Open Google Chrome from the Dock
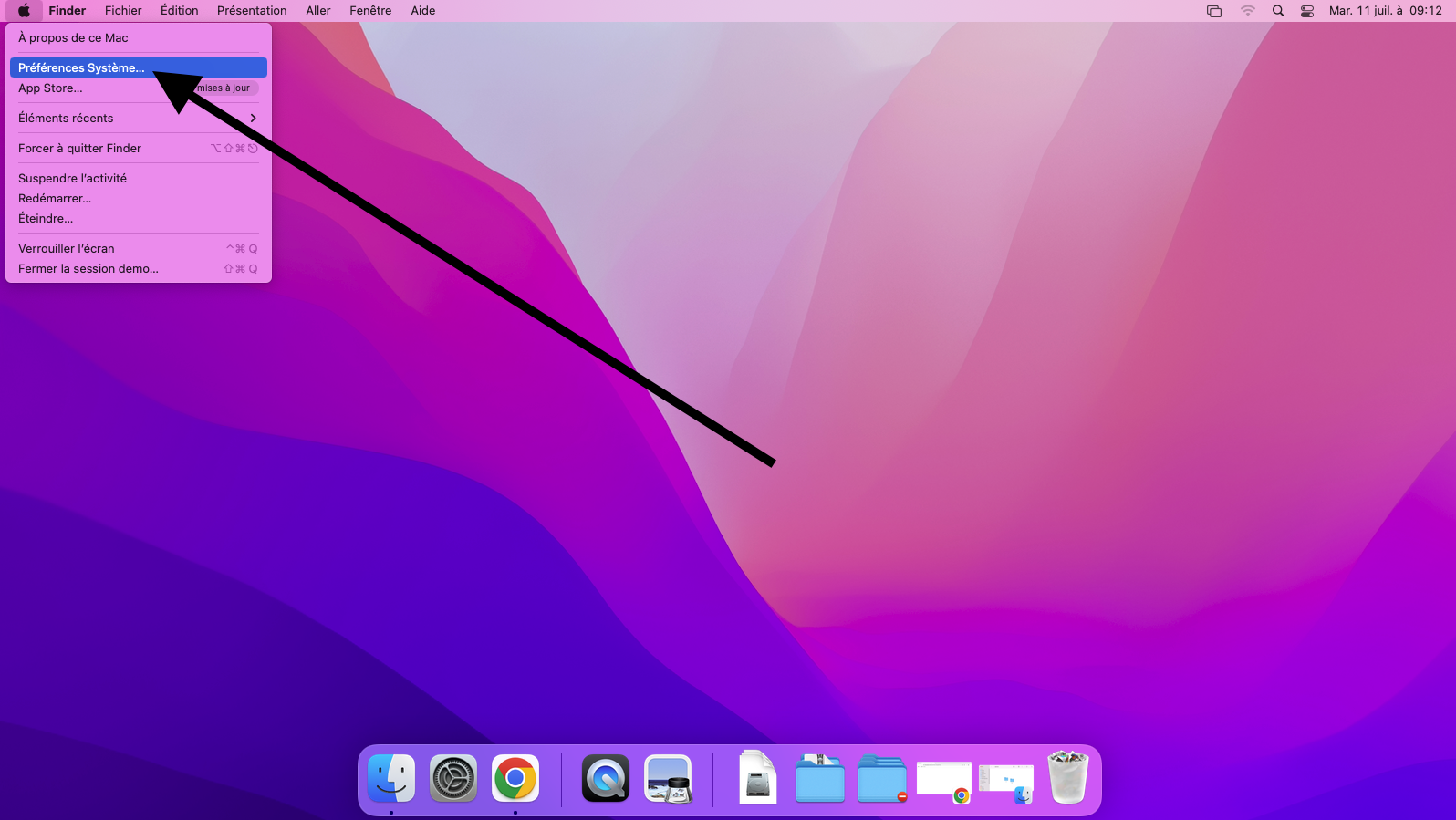 point(515,778)
